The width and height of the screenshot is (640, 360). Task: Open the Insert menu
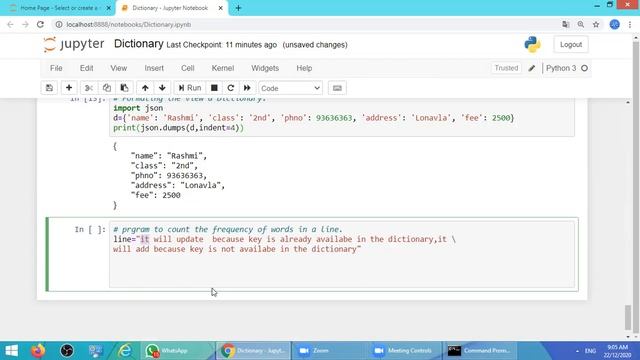pos(154,68)
